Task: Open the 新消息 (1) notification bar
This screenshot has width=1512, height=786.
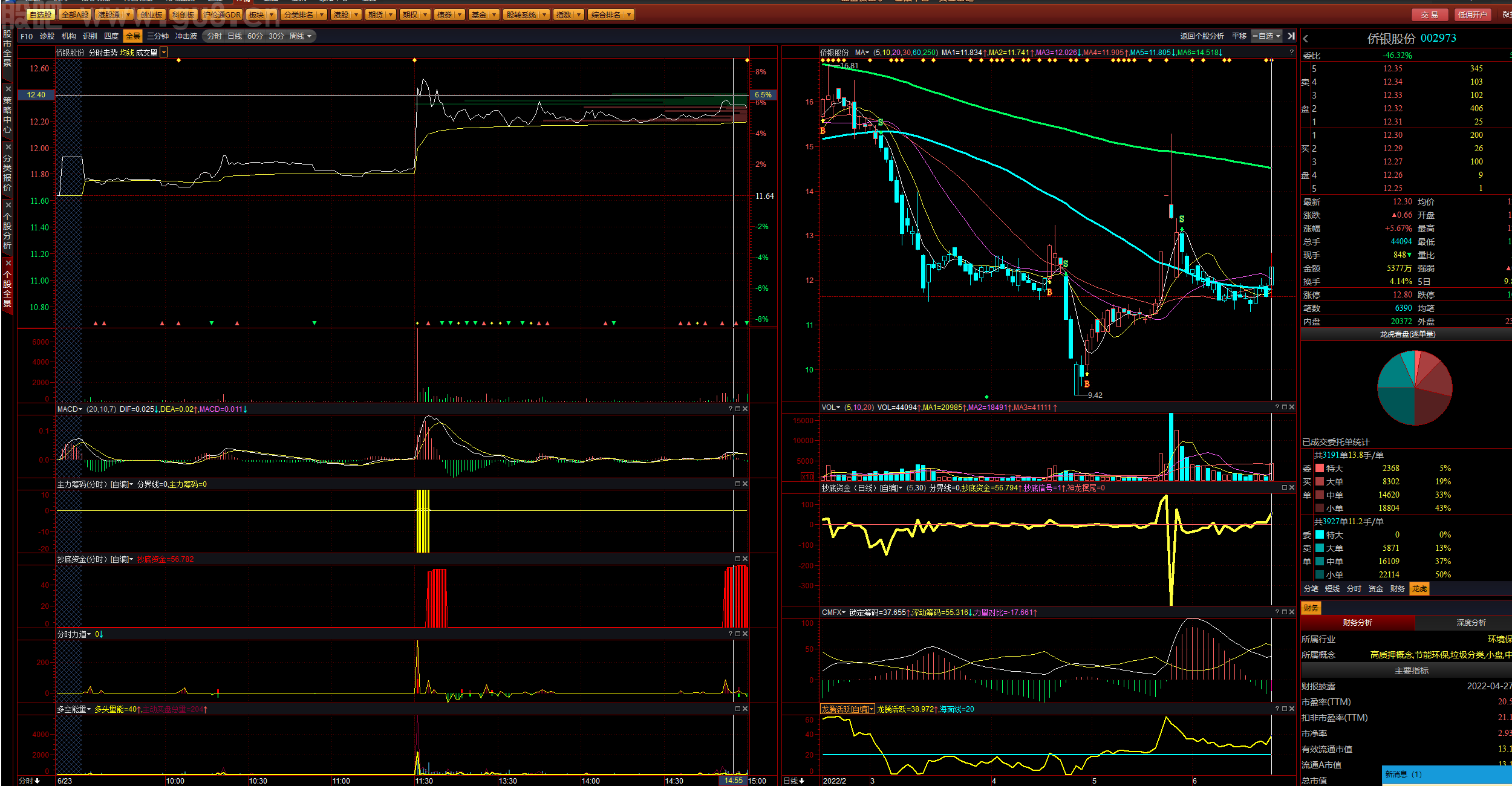Action: pos(1447,774)
